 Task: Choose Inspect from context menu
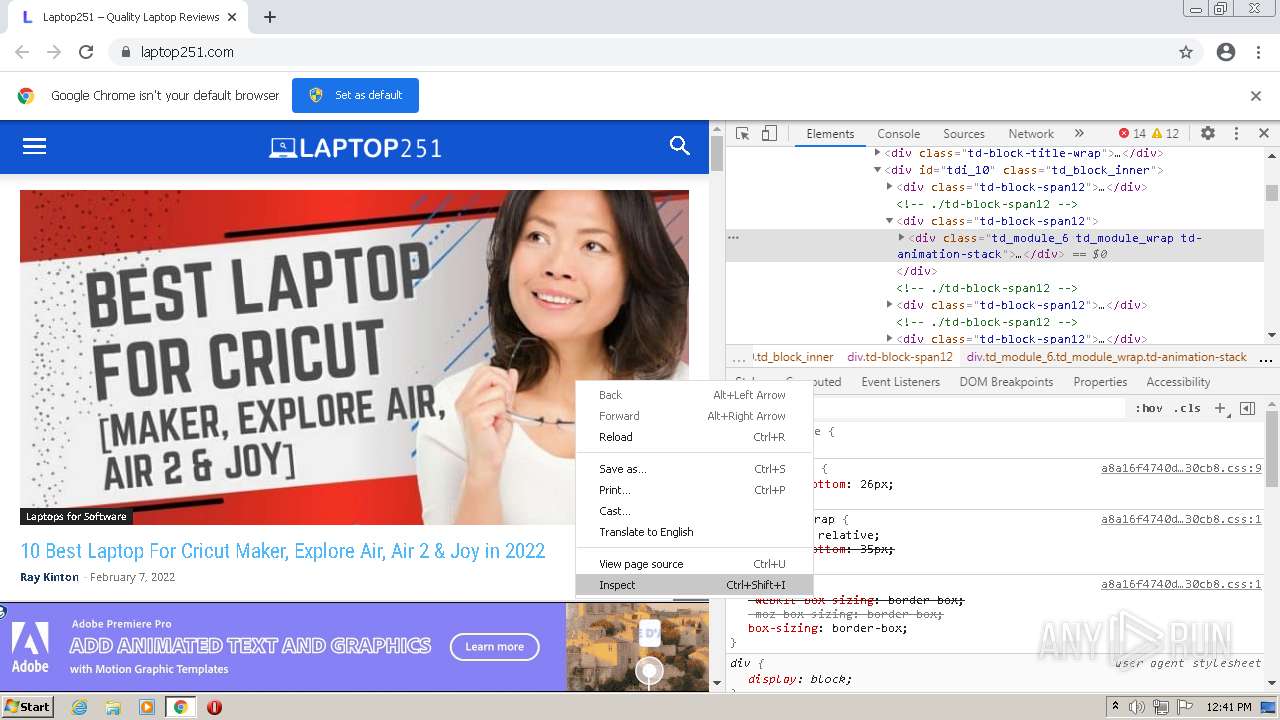[x=694, y=585]
